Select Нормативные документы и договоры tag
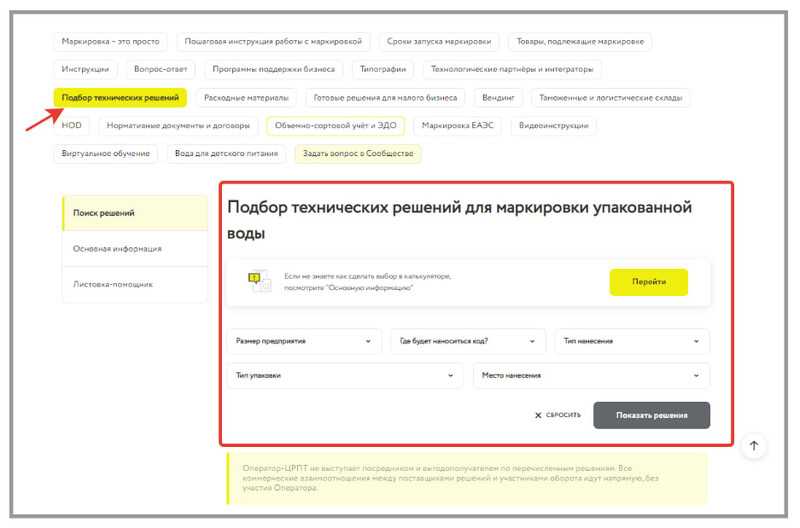The height and width of the screenshot is (528, 800). [x=178, y=125]
